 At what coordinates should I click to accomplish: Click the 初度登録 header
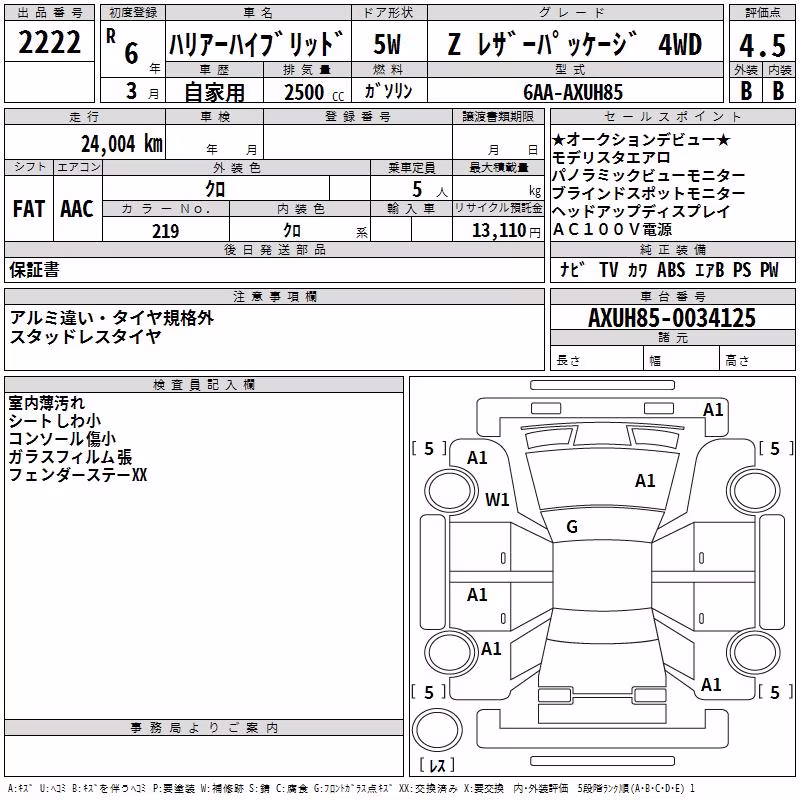click(x=133, y=13)
